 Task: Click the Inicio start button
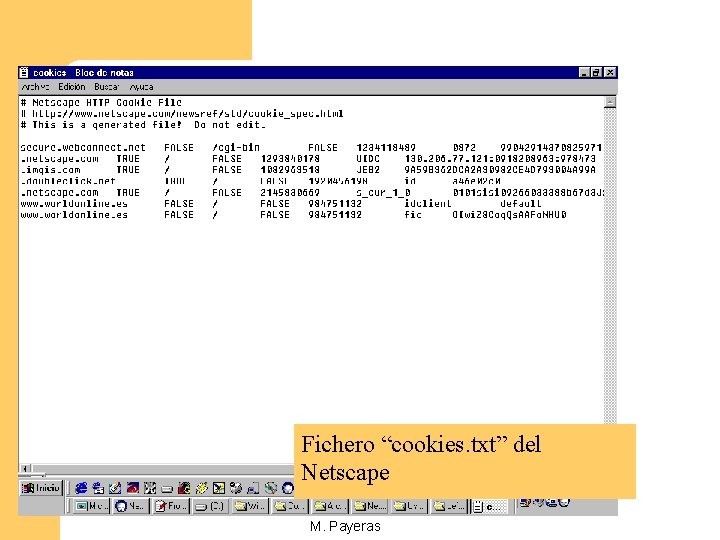point(41,488)
